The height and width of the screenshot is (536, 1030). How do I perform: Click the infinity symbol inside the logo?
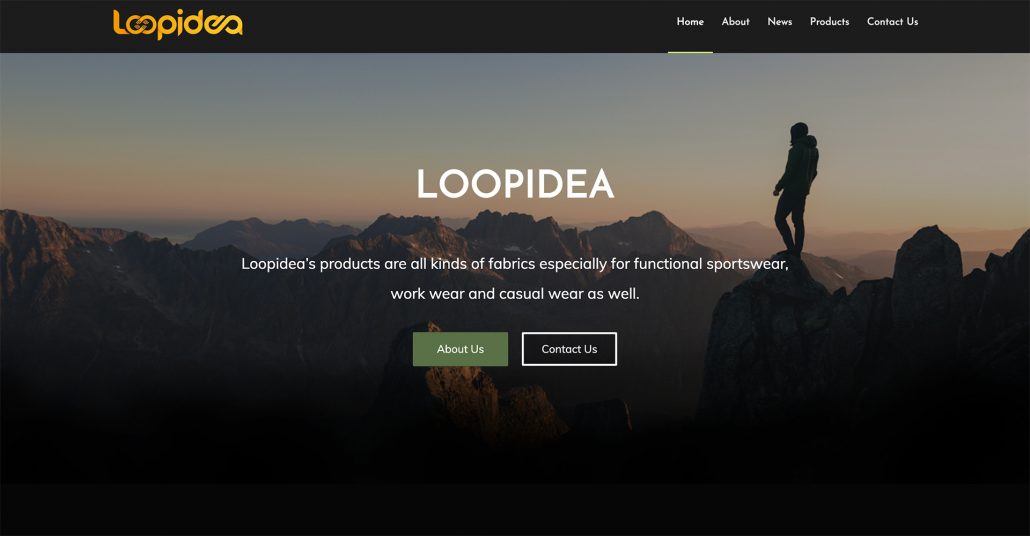tap(139, 26)
